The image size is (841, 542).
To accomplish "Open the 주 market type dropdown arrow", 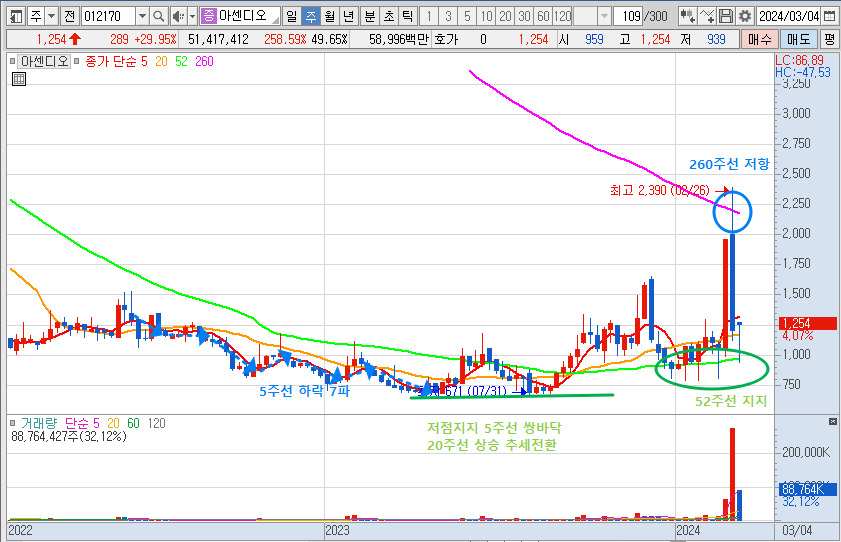I will pos(51,16).
